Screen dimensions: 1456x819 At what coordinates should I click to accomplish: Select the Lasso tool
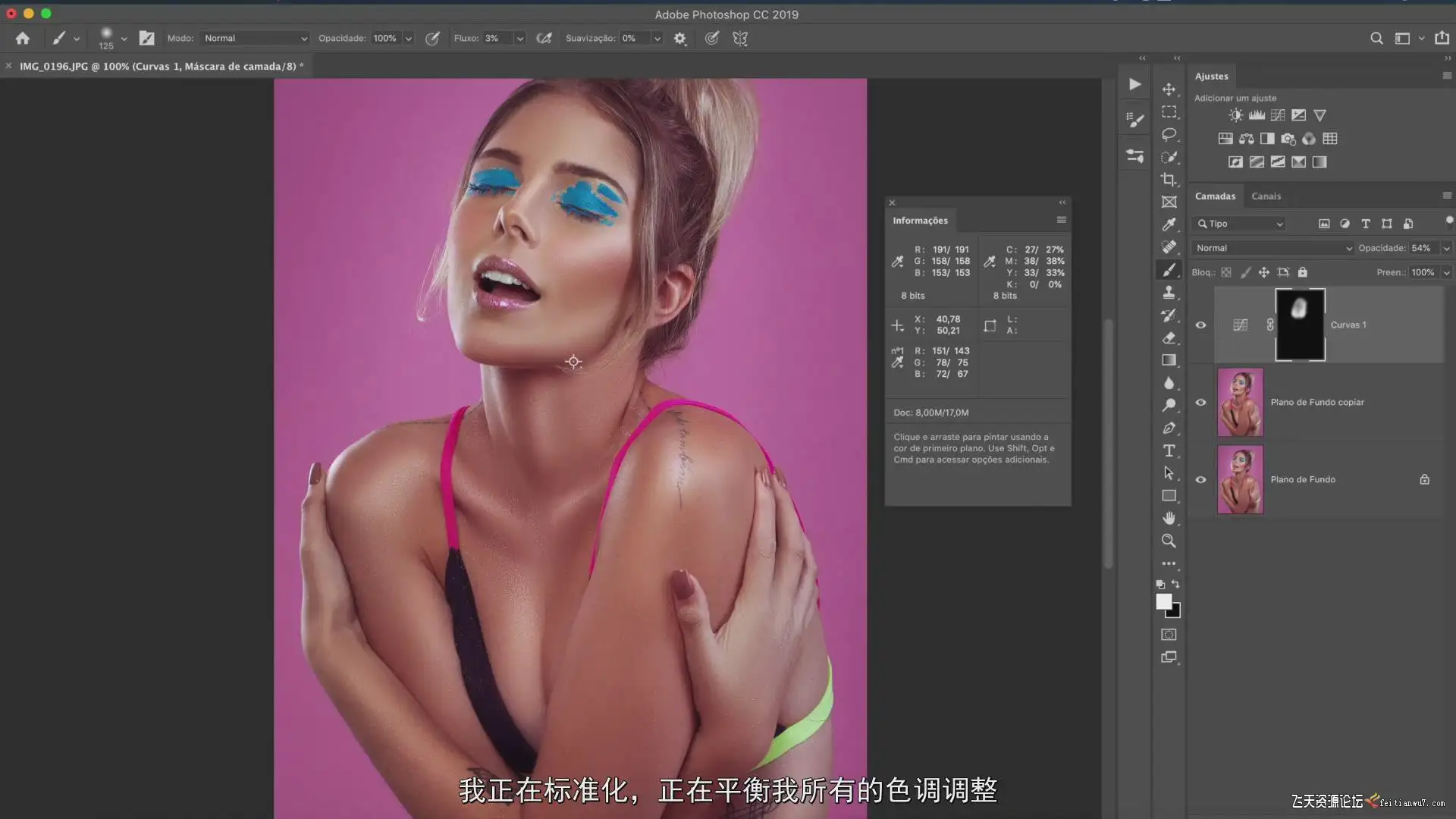pos(1169,135)
